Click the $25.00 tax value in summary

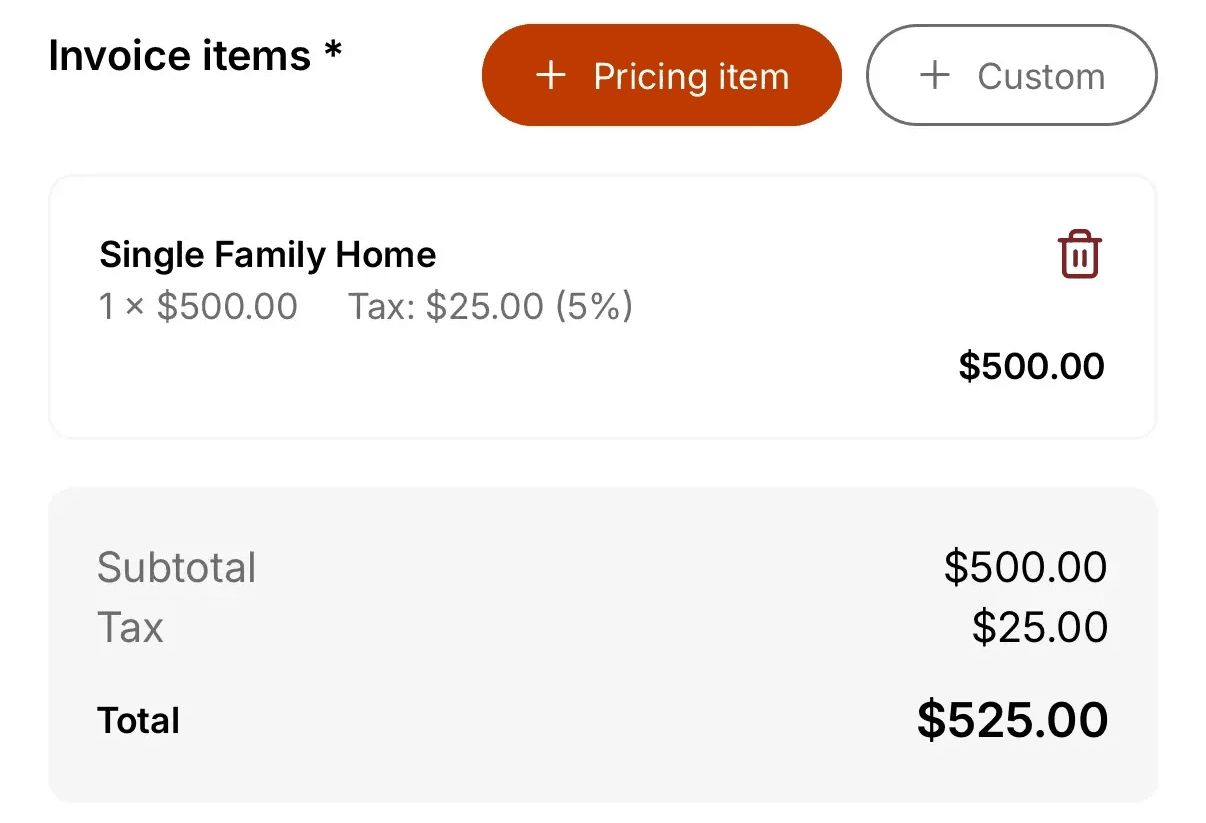pos(1039,628)
